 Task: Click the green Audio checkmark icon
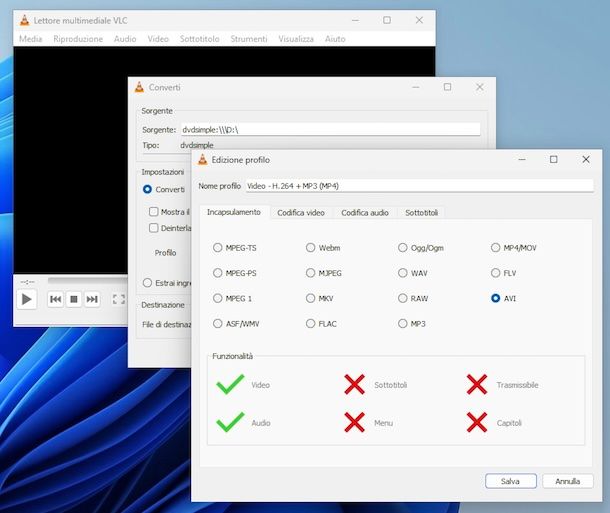coord(230,422)
